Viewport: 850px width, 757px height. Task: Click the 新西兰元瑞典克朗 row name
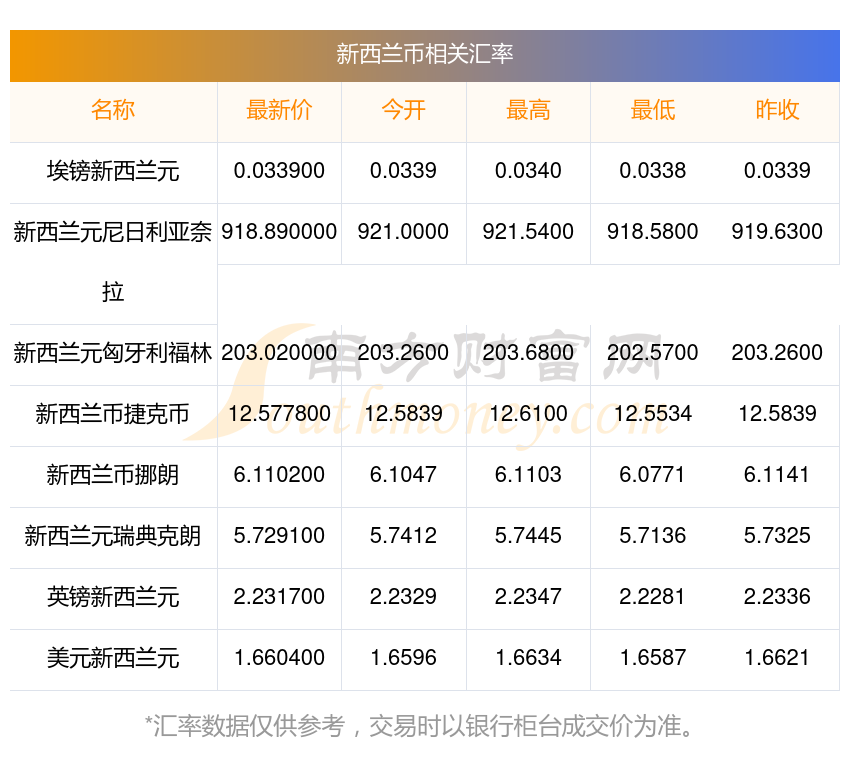pos(113,536)
